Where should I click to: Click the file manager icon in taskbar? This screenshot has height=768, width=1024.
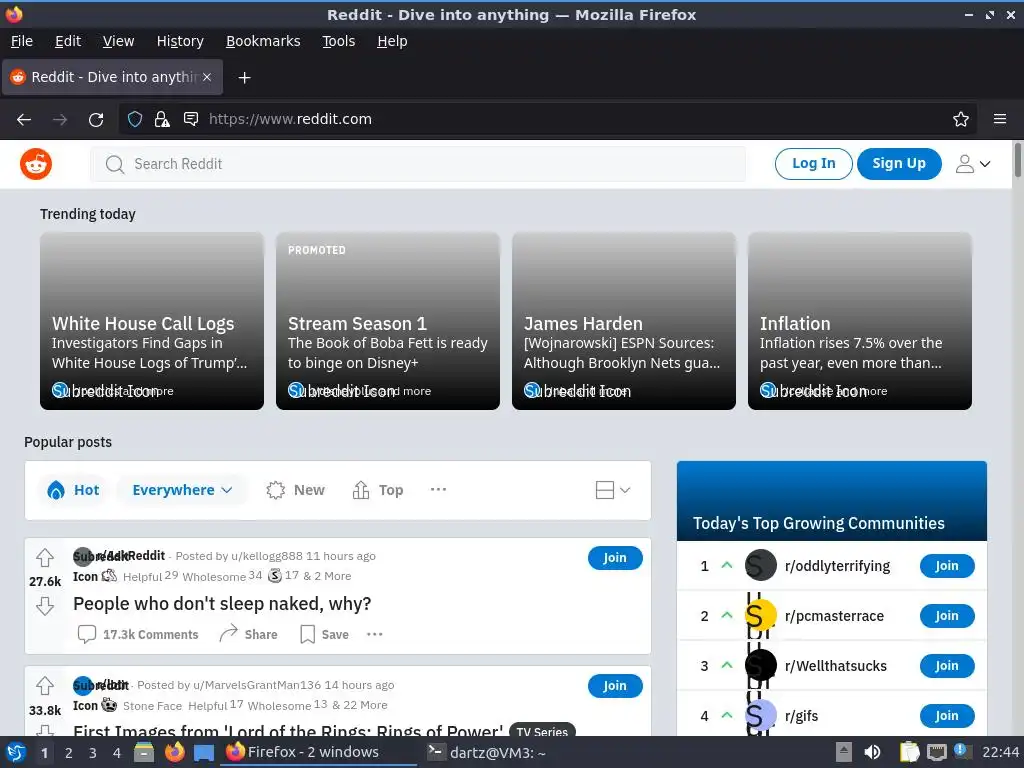pyautogui.click(x=144, y=753)
